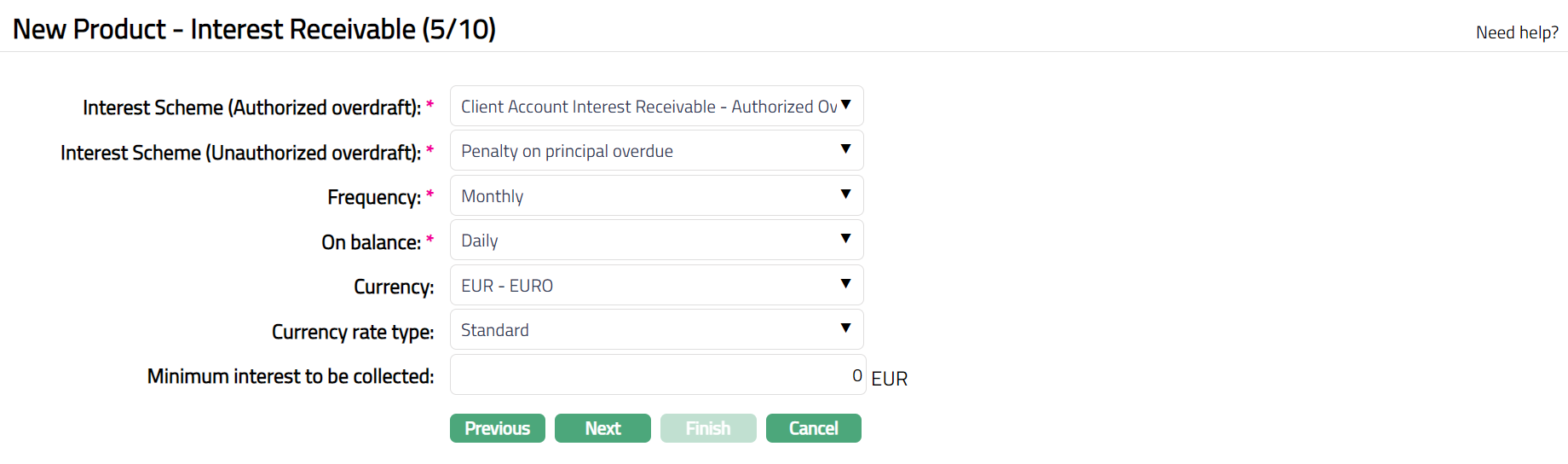Click the New Product - Interest Receivable heading

pos(254,29)
